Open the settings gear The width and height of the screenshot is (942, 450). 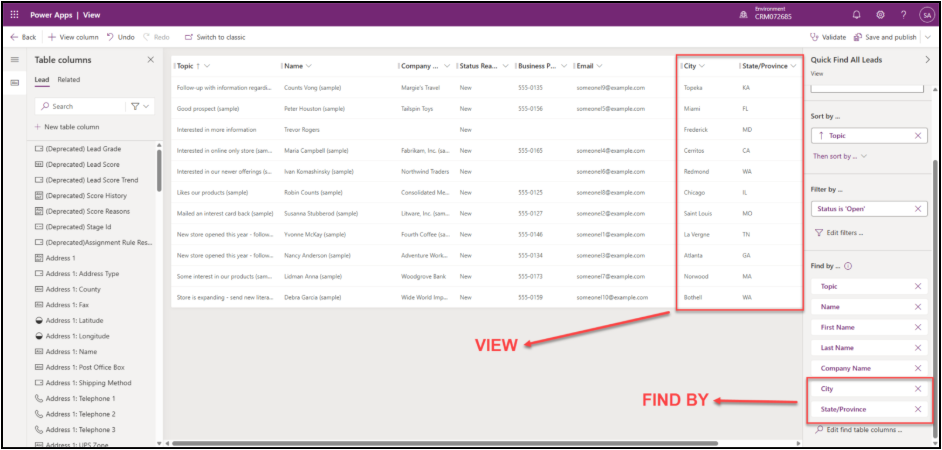point(880,14)
